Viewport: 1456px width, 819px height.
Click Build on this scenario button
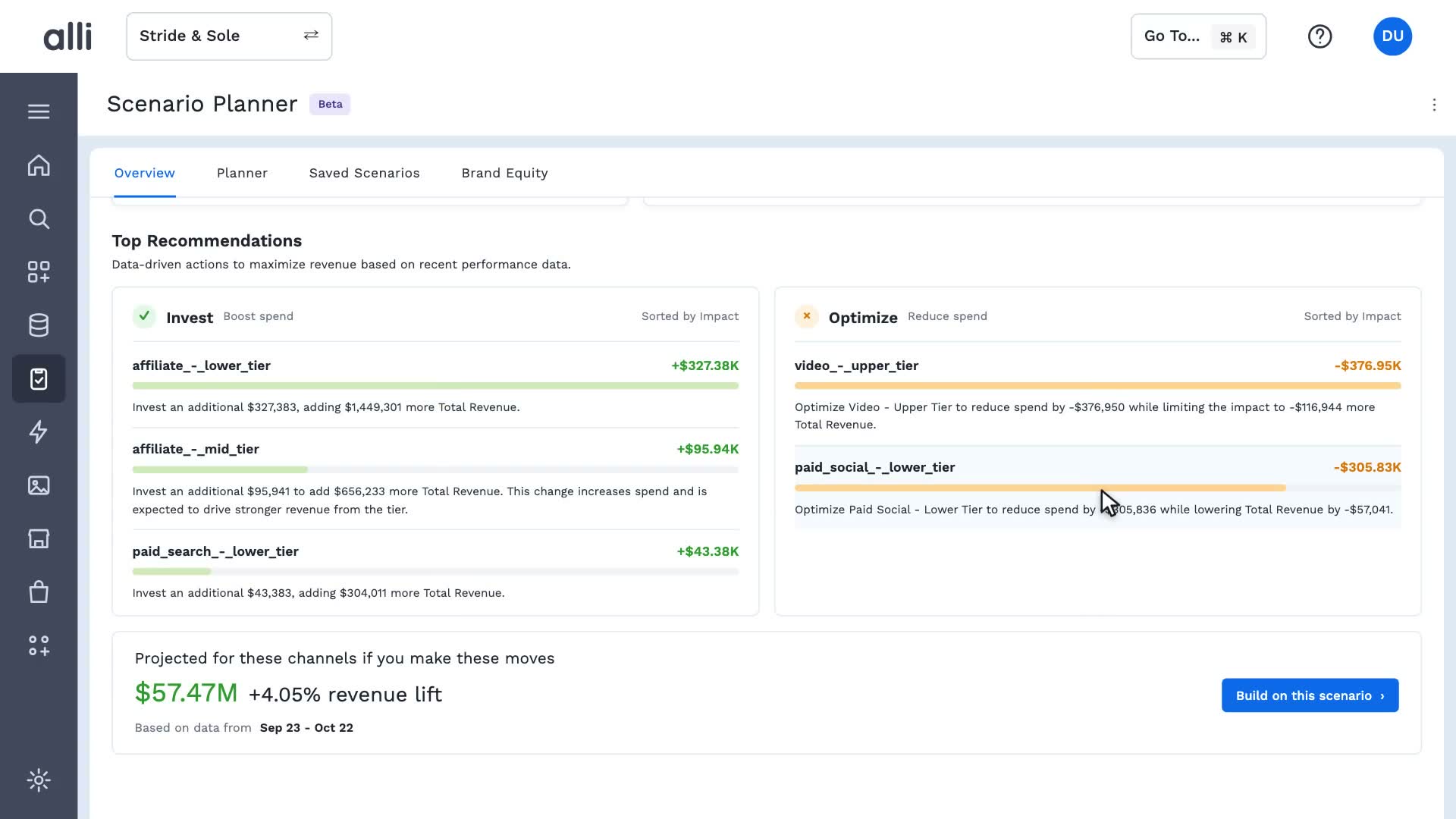pyautogui.click(x=1310, y=695)
